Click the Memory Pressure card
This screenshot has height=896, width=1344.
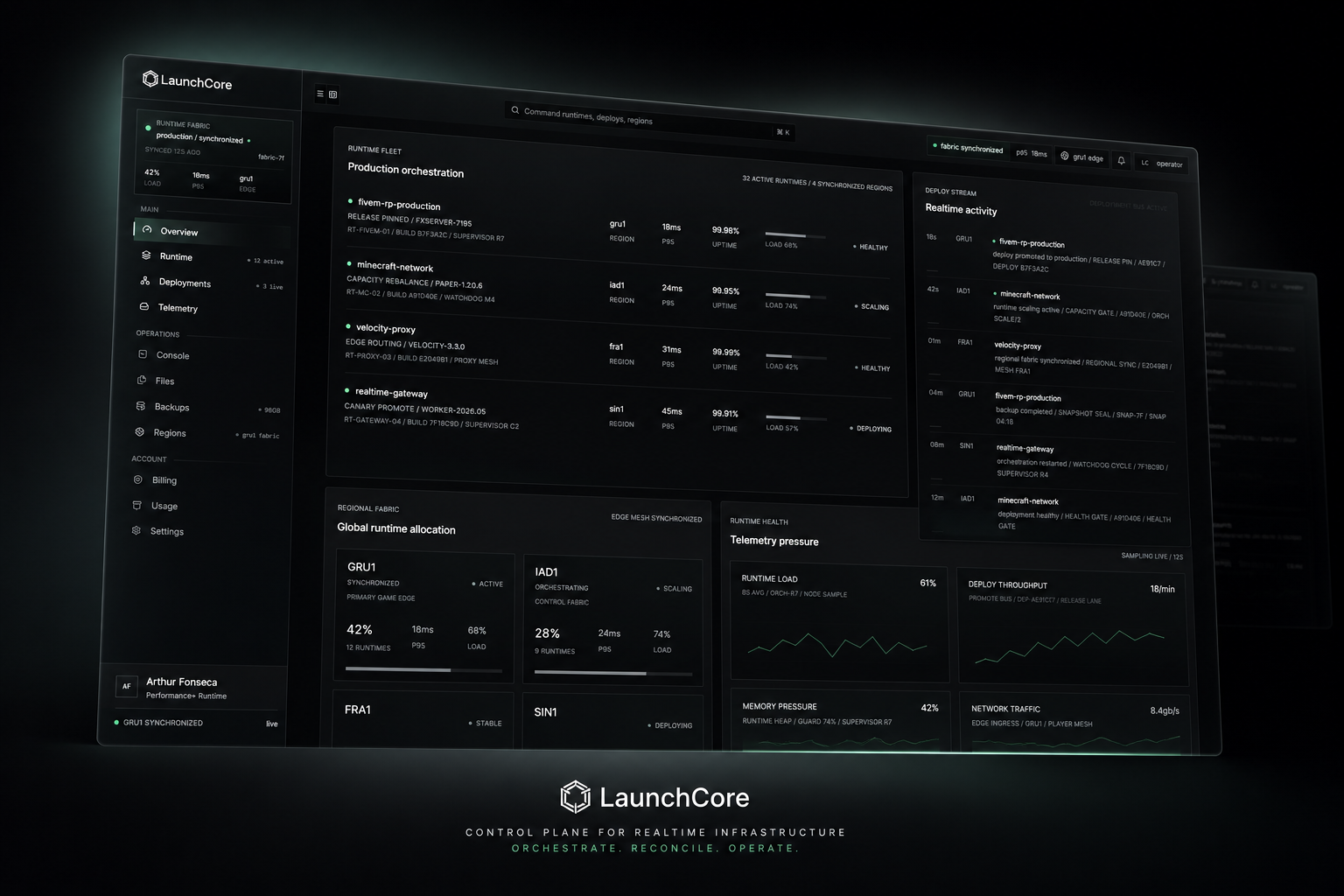click(x=840, y=719)
